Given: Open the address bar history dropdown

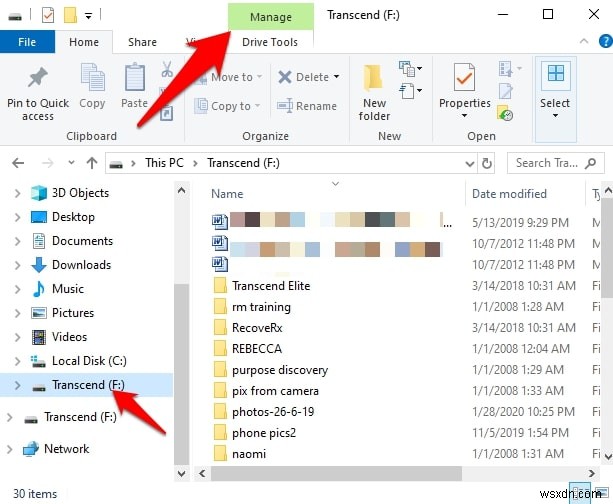Looking at the screenshot, I should pyautogui.click(x=470, y=163).
